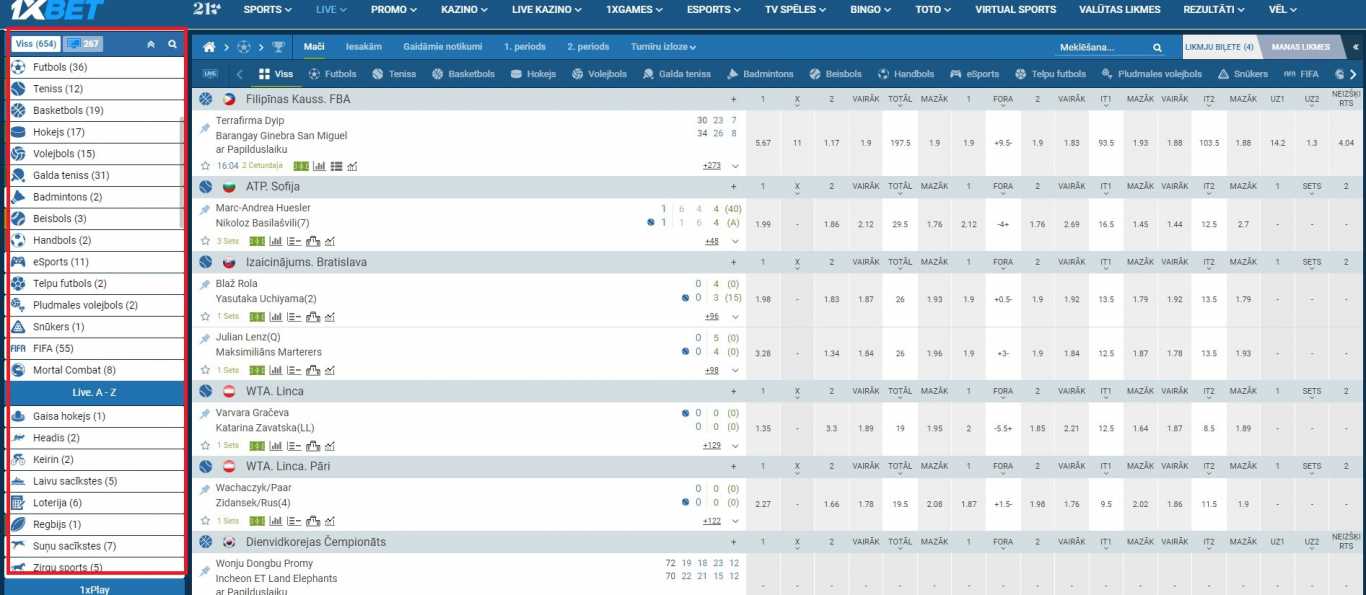The height and width of the screenshot is (595, 1366).
Task: Open the 1xPlay button at sidebar bottom
Action: click(94, 589)
